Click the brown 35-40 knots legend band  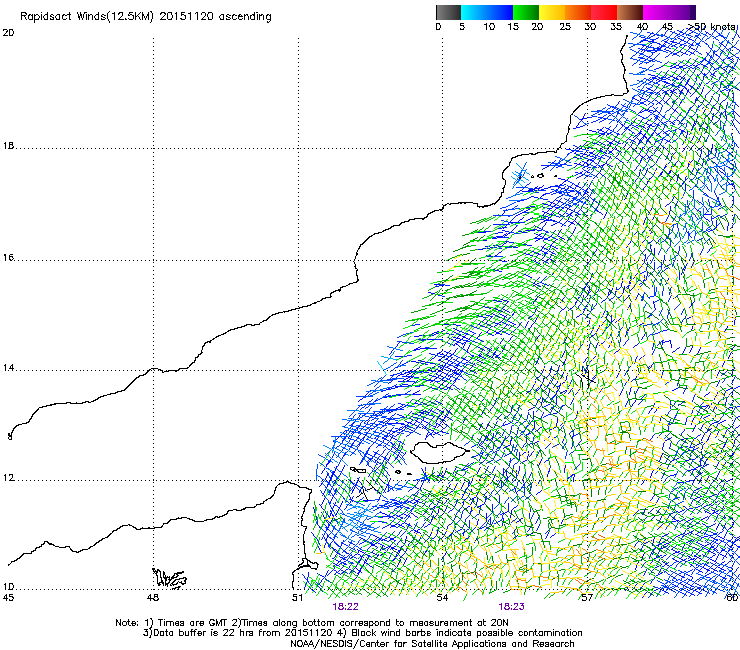click(x=630, y=12)
